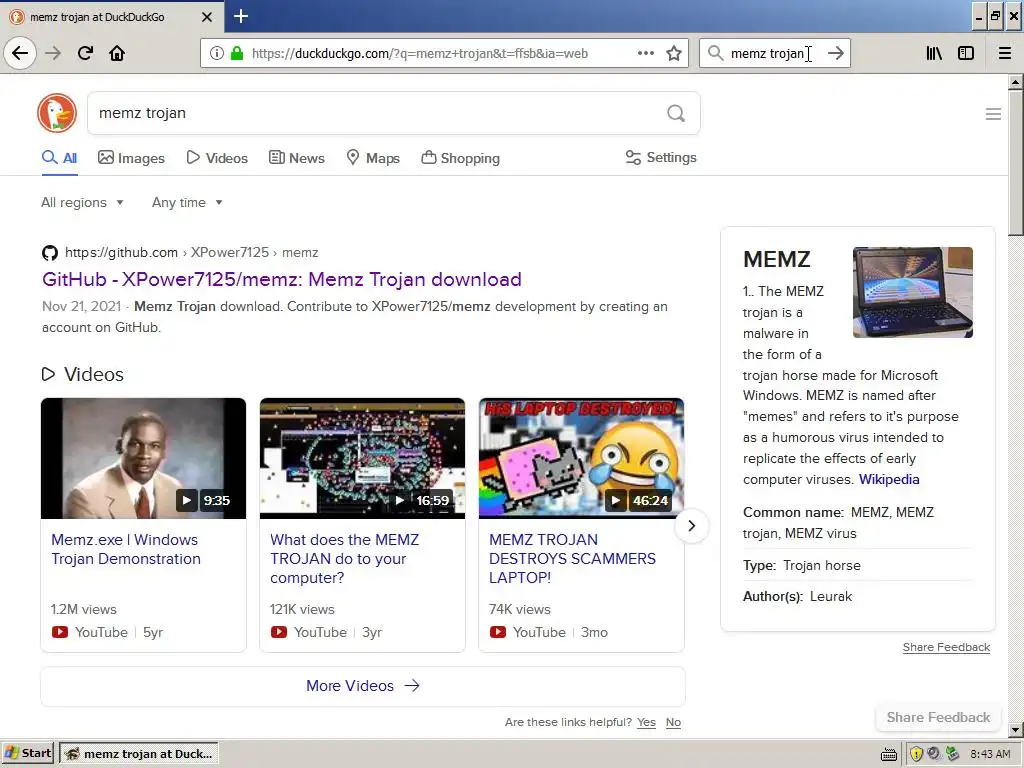
Task: Click the scrollbar up arrow
Action: pos(1015,82)
